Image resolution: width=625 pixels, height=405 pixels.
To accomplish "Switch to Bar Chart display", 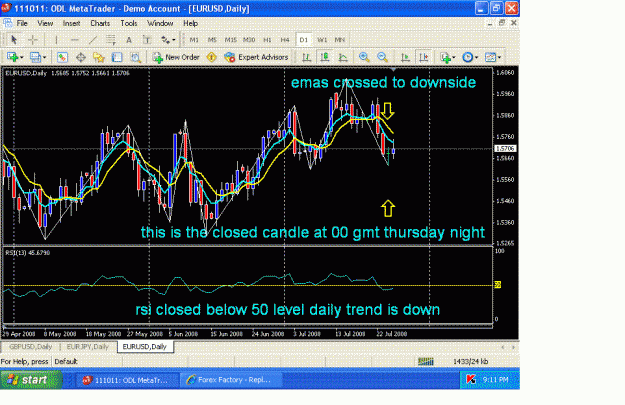I will click(x=306, y=57).
